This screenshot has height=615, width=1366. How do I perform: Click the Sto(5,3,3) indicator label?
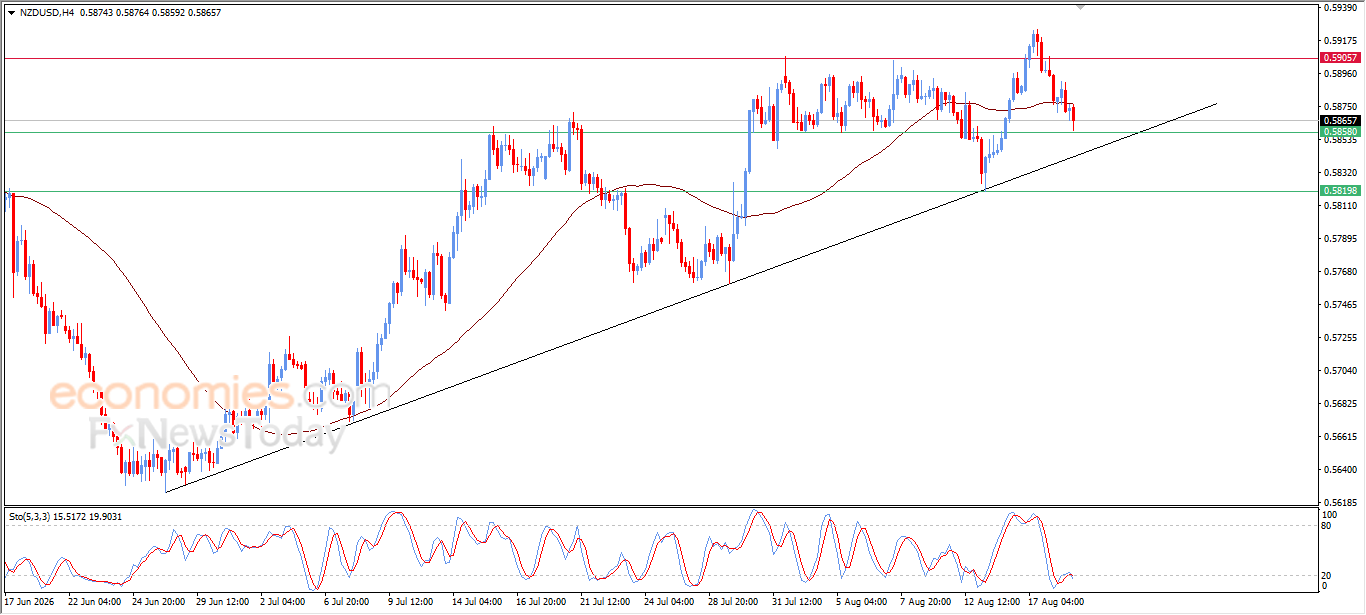[x=32, y=517]
